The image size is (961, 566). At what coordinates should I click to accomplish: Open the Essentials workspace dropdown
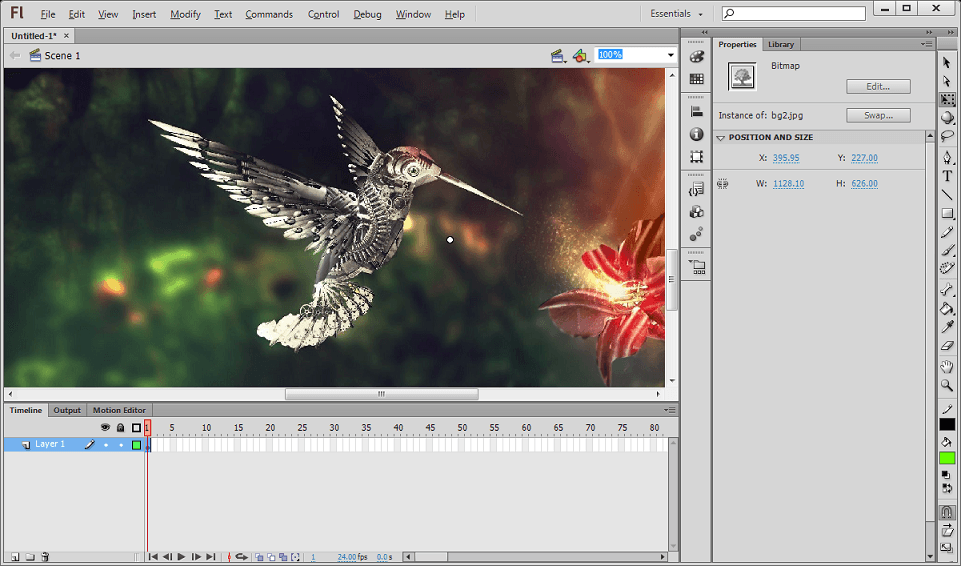pos(677,14)
